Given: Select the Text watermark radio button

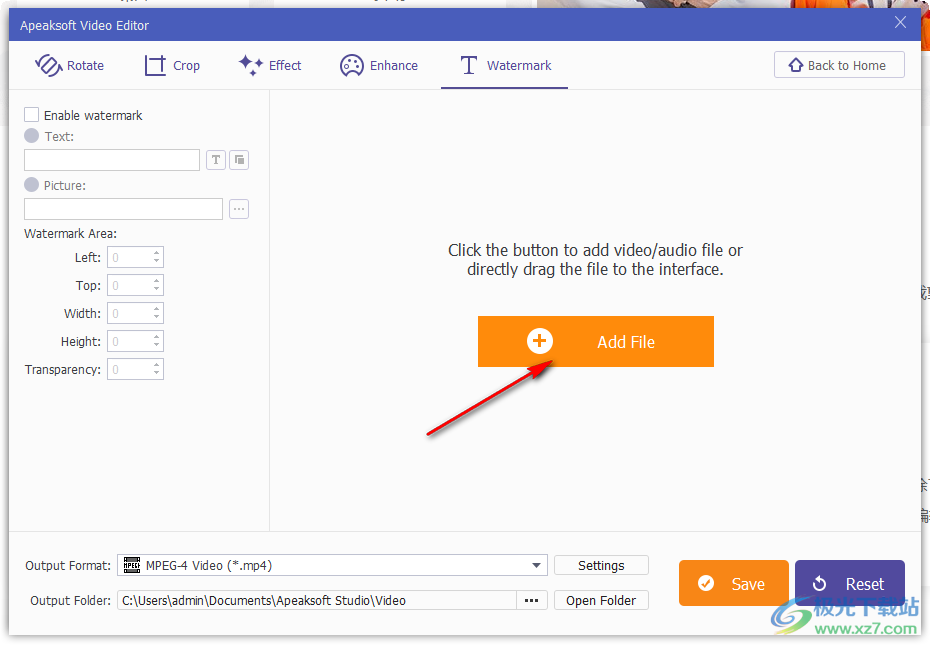Looking at the screenshot, I should pyautogui.click(x=31, y=136).
